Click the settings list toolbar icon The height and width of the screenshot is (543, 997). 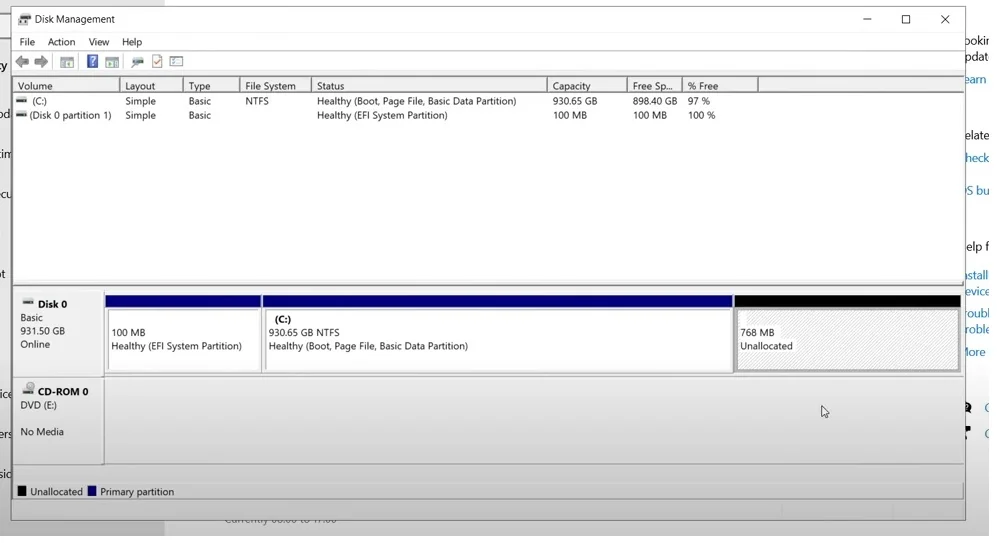177,62
